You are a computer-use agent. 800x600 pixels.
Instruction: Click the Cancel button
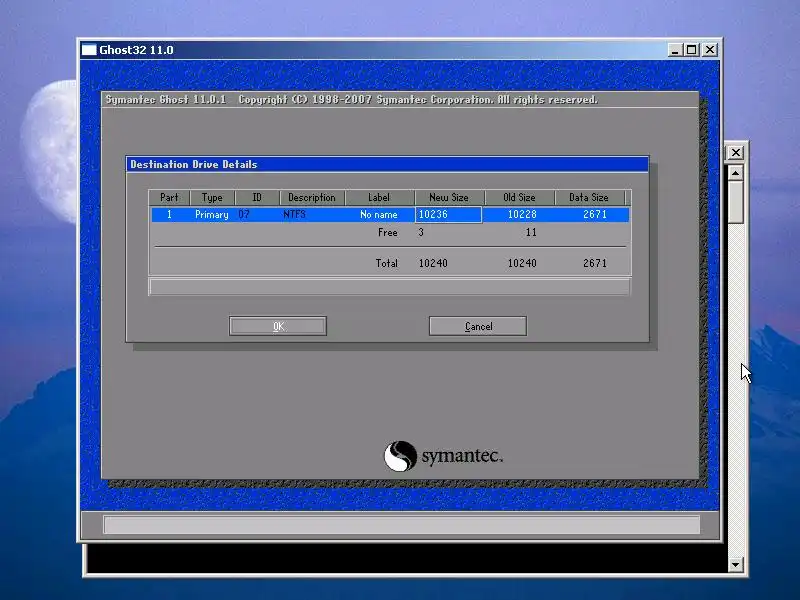(x=478, y=326)
